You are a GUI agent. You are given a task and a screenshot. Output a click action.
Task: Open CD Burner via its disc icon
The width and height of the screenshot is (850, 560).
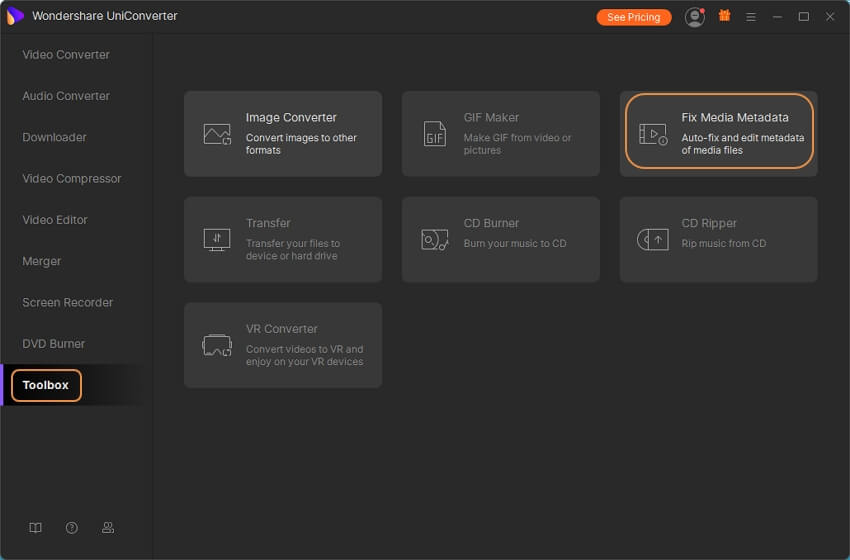pyautogui.click(x=435, y=239)
